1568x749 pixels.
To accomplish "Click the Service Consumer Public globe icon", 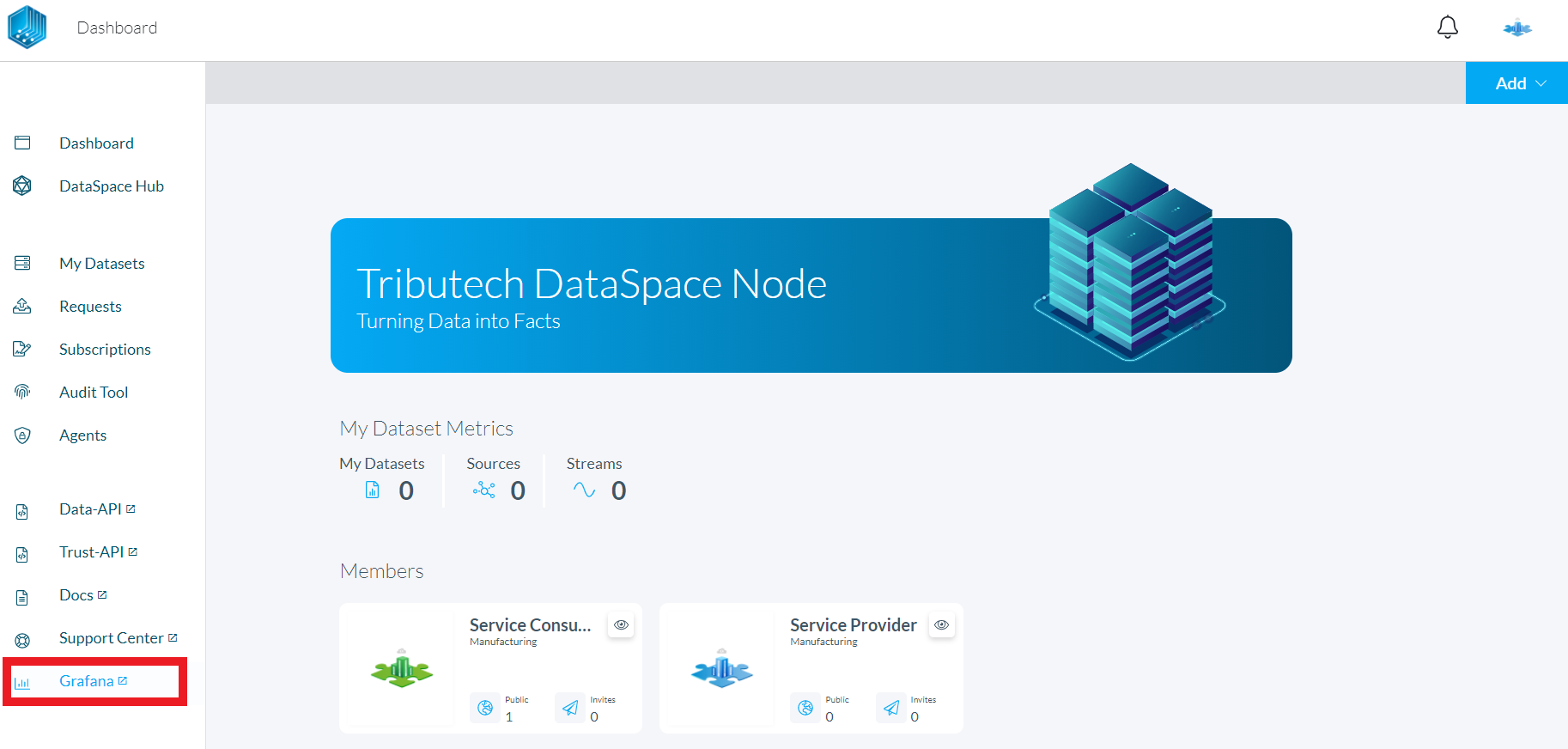I will click(485, 708).
